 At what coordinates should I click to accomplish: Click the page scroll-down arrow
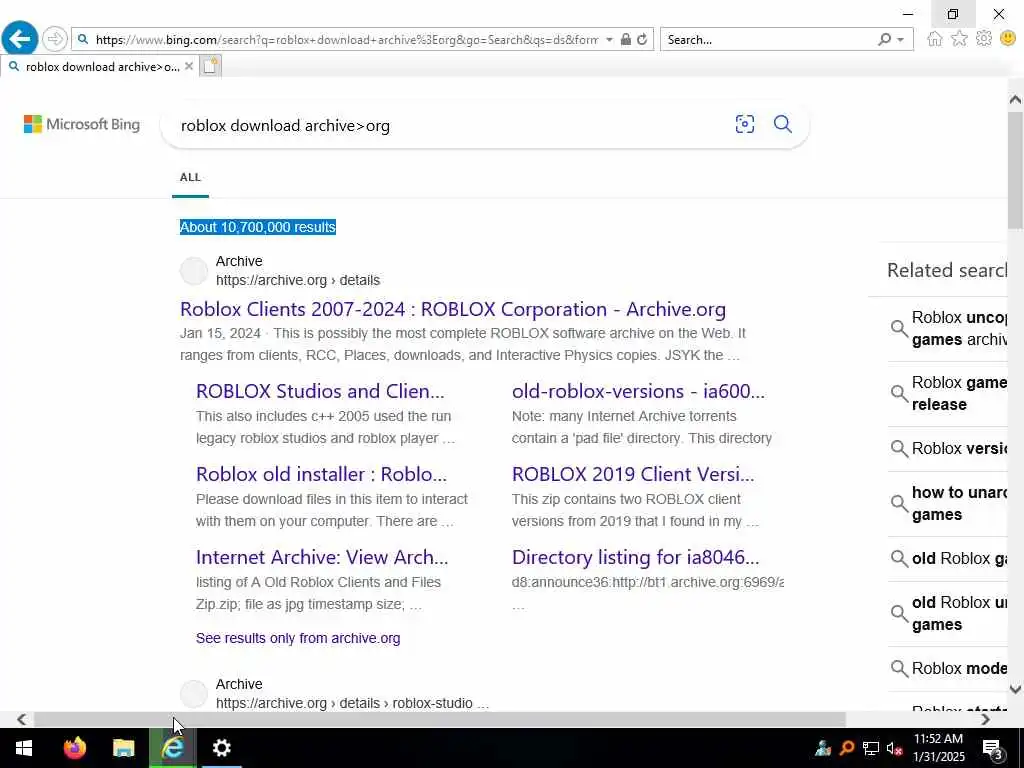click(x=1016, y=689)
